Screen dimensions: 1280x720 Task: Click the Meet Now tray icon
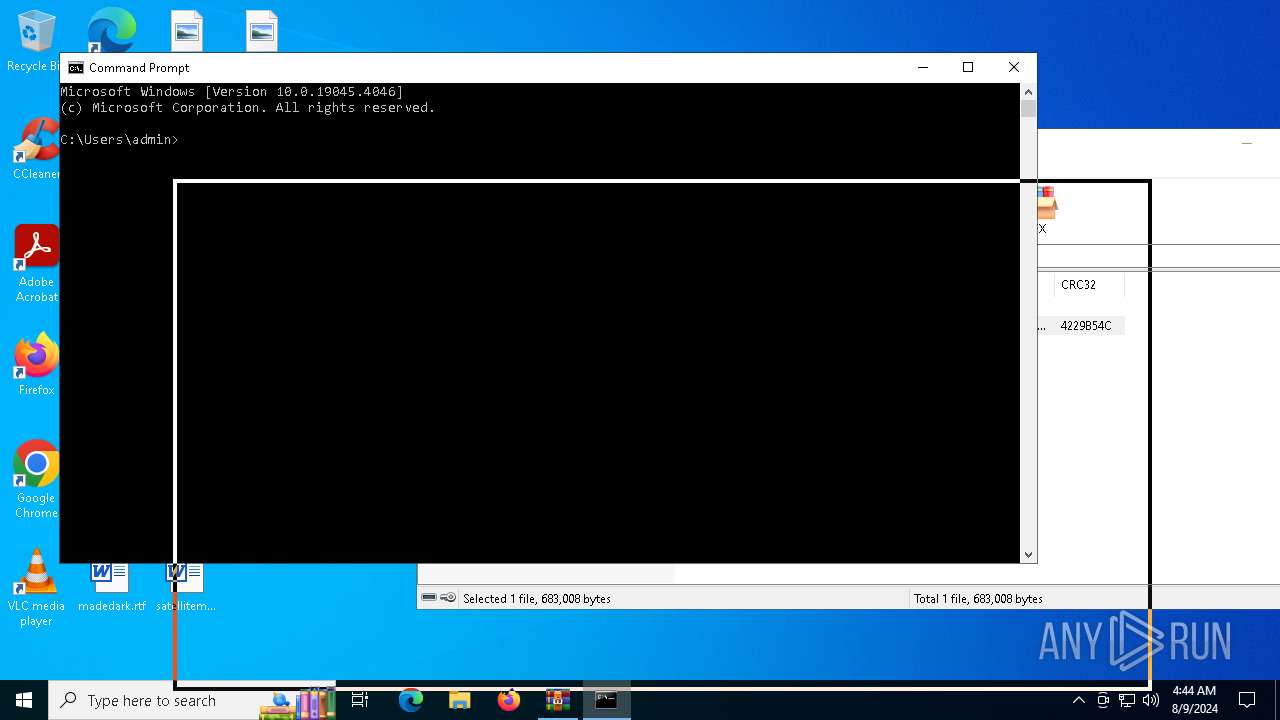coord(1103,701)
